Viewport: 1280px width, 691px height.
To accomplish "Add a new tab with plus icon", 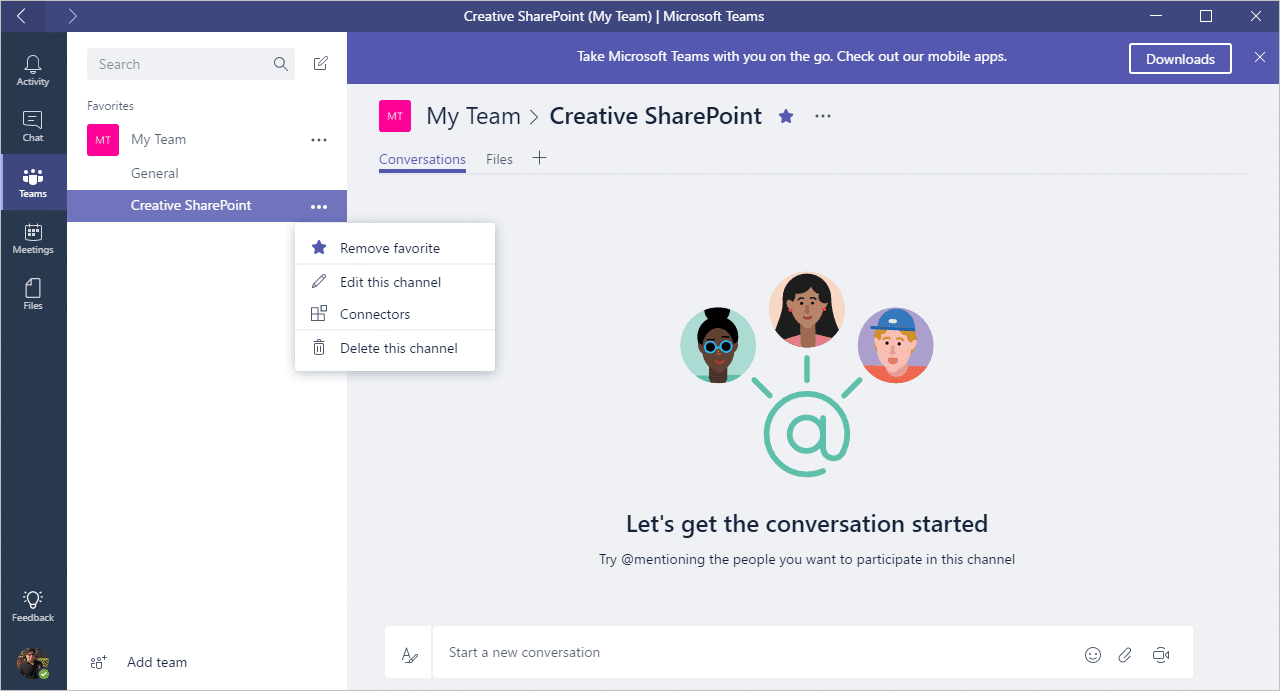I will 540,158.
